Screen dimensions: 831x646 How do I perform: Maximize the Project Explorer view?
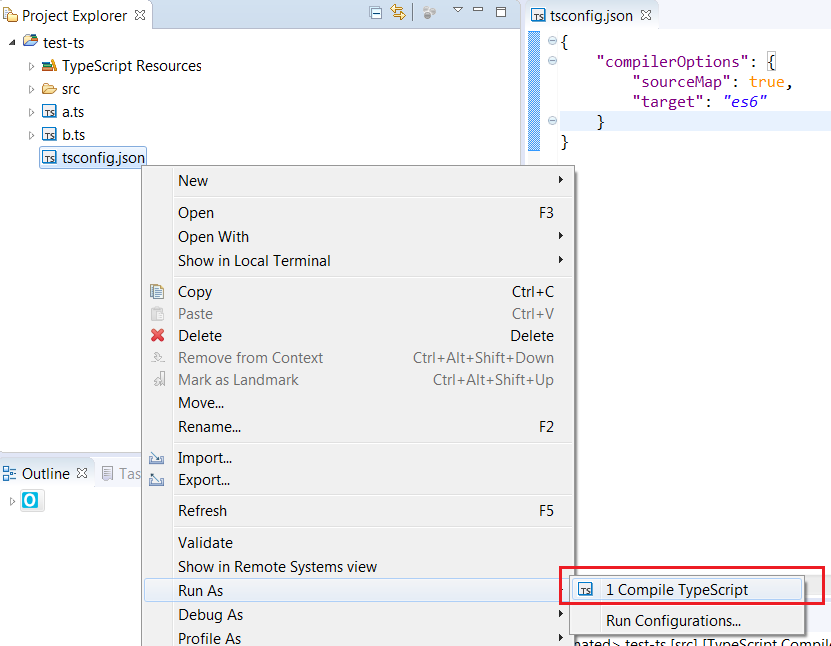(x=503, y=10)
